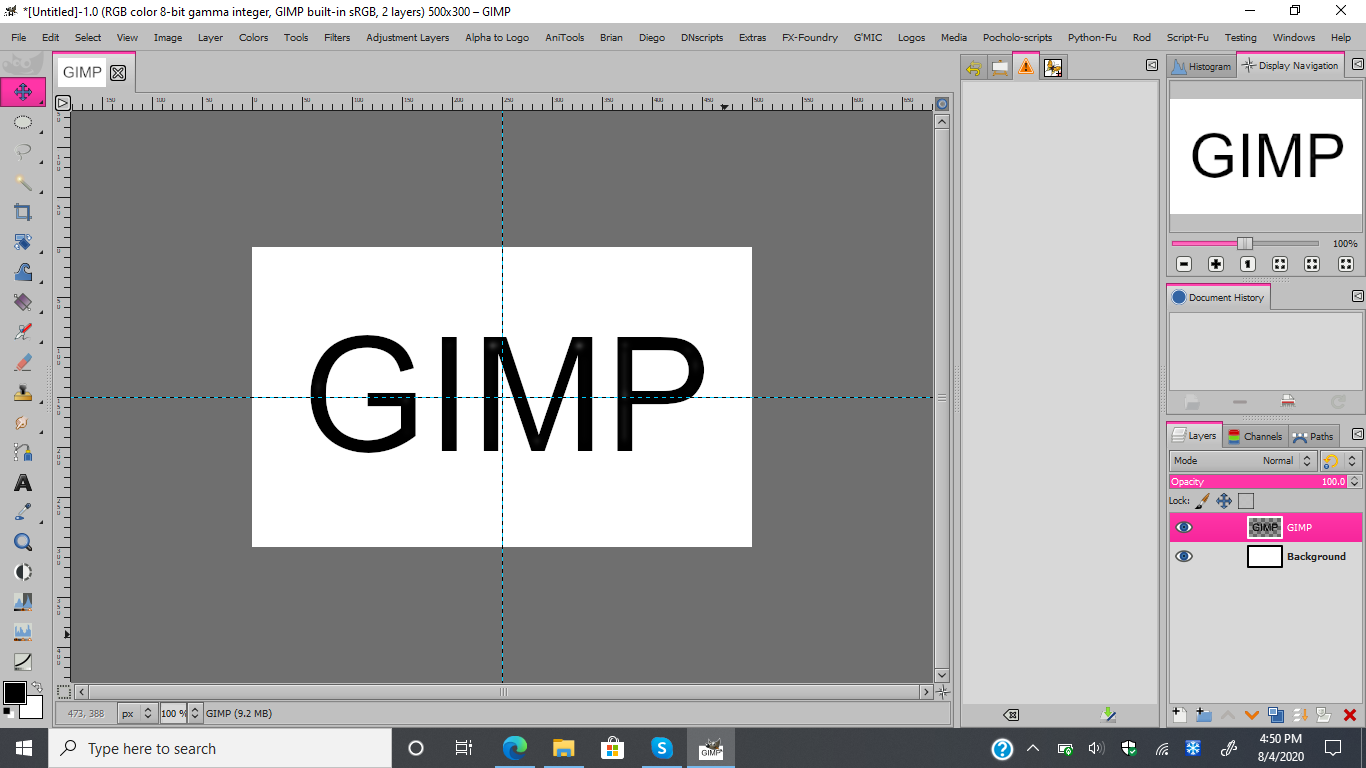
Task: Lower the GIMP layer one step
Action: (1251, 714)
